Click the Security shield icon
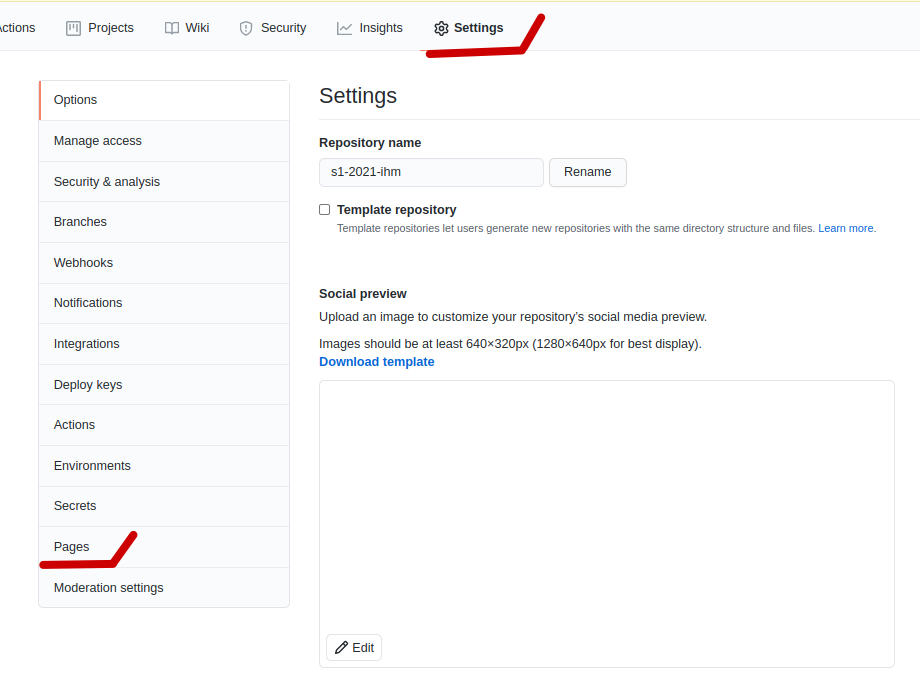 [x=246, y=28]
